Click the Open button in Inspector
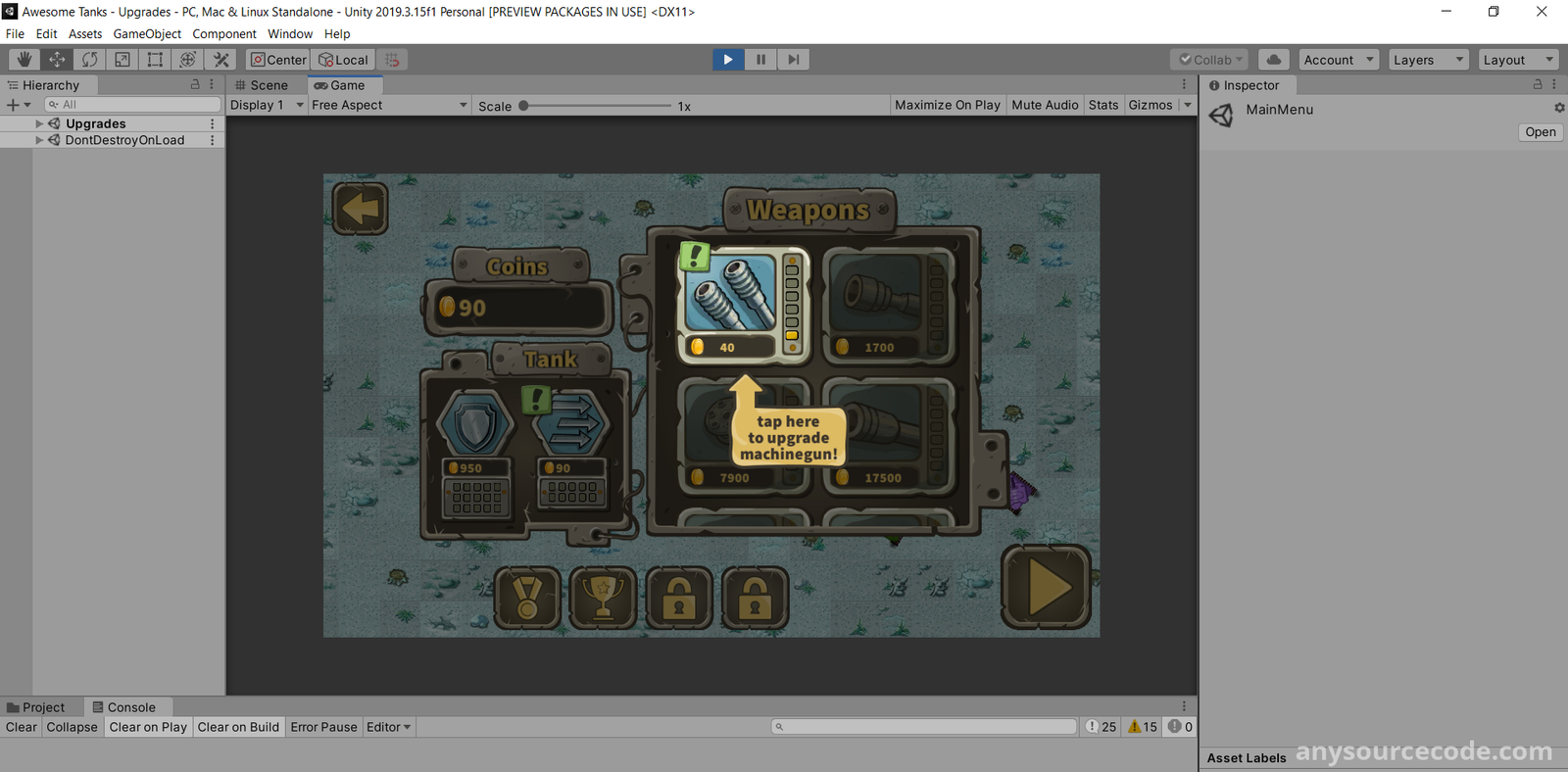The height and width of the screenshot is (772, 1568). click(x=1540, y=132)
